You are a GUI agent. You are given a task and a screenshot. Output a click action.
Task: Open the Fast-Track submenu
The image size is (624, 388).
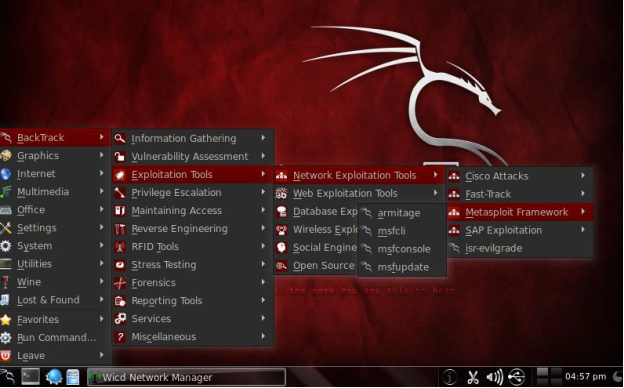(x=519, y=194)
